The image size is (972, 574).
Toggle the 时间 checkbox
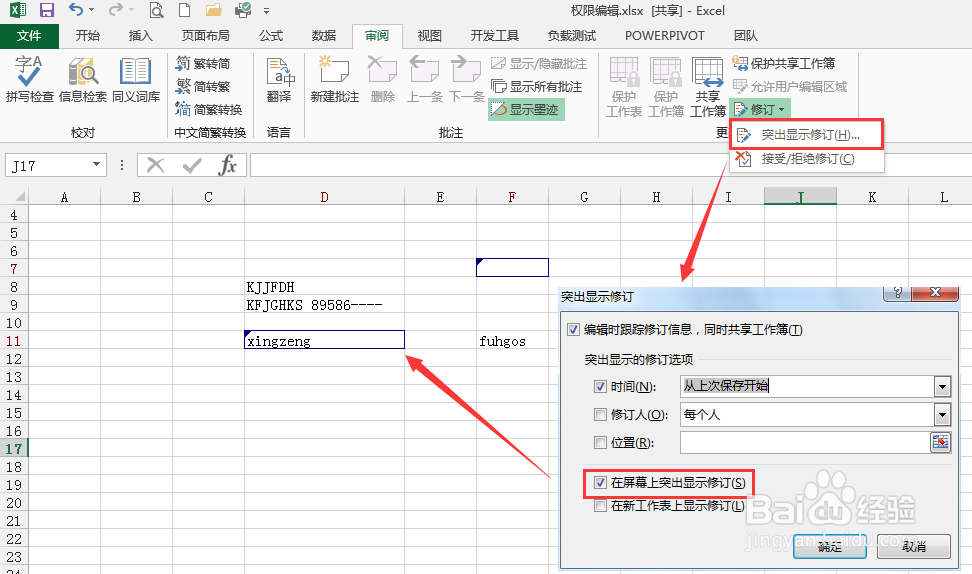click(x=600, y=386)
